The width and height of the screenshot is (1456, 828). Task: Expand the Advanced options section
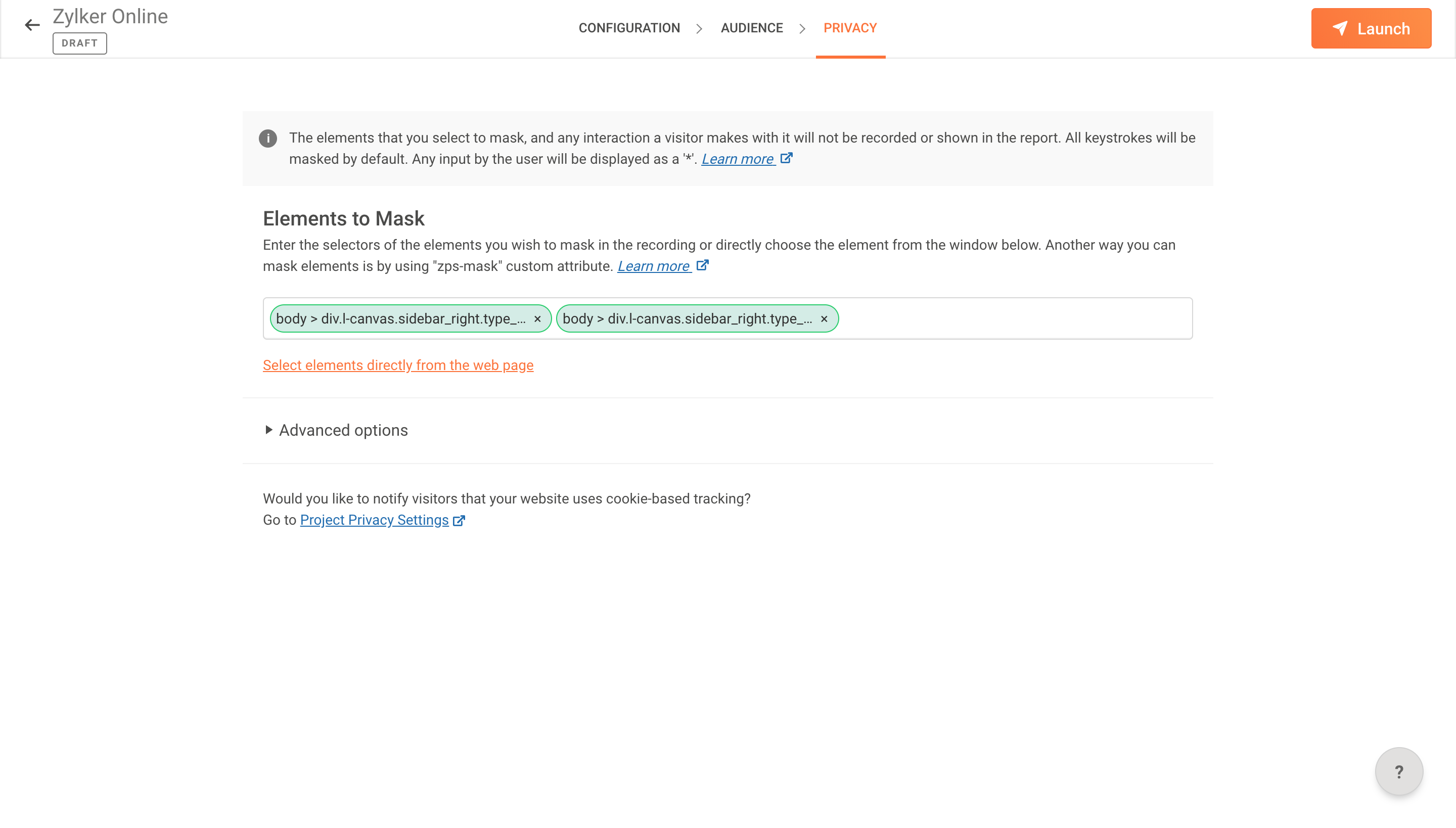(336, 431)
